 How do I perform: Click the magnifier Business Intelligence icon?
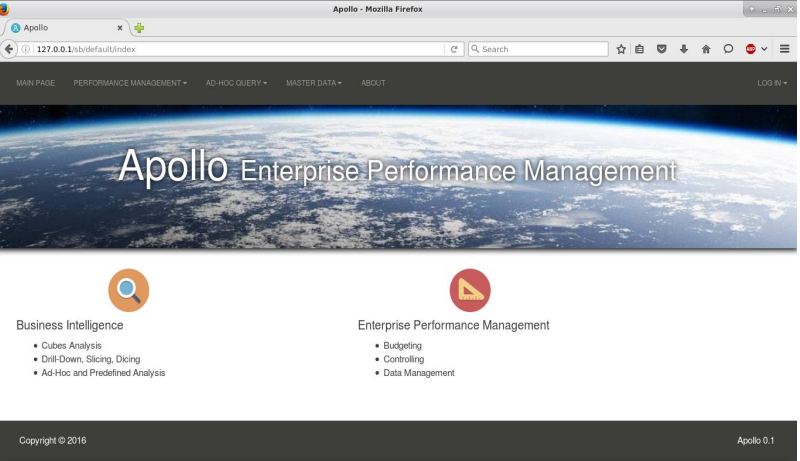point(129,290)
